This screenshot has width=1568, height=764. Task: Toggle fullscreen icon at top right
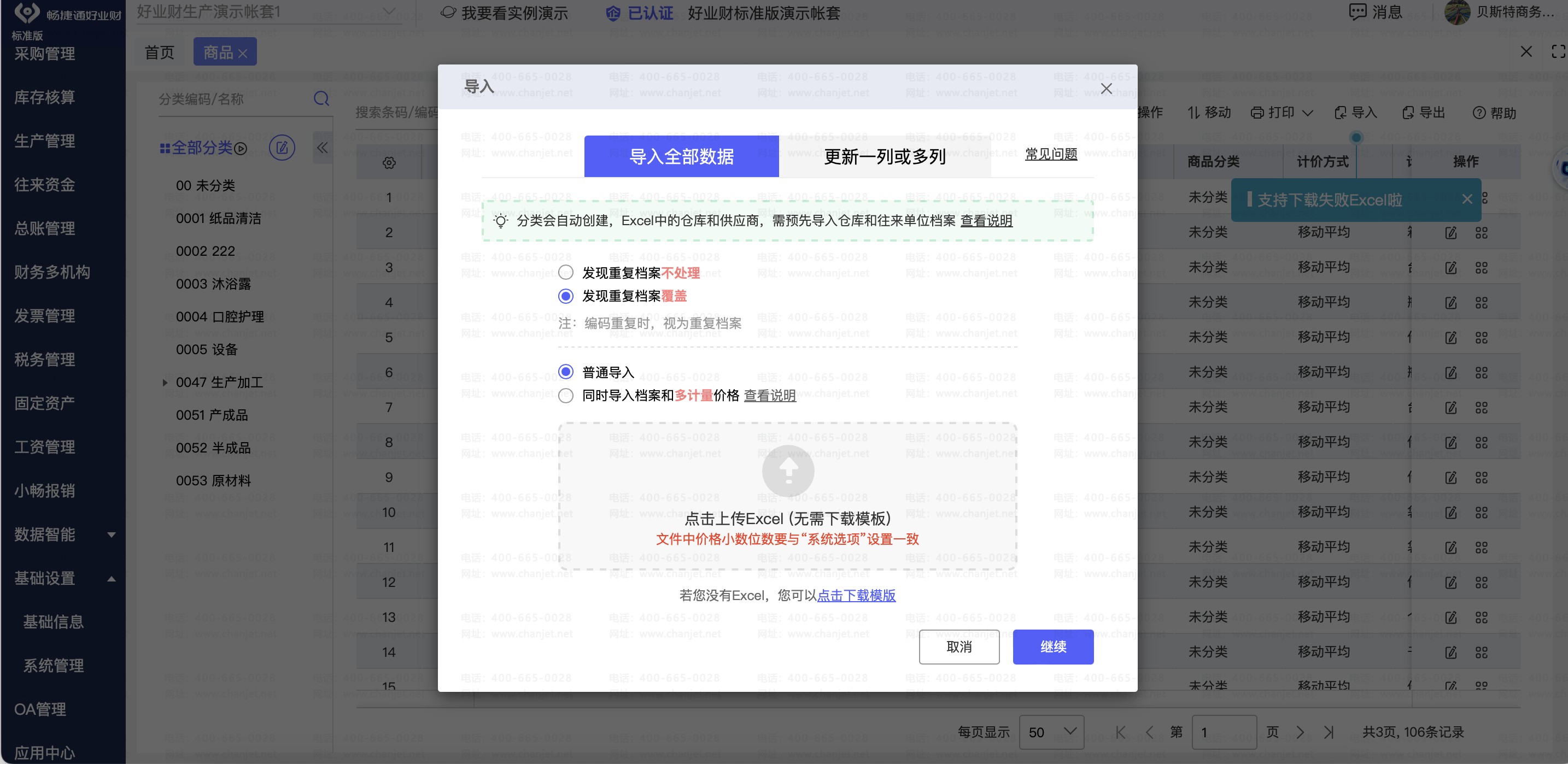(1558, 52)
